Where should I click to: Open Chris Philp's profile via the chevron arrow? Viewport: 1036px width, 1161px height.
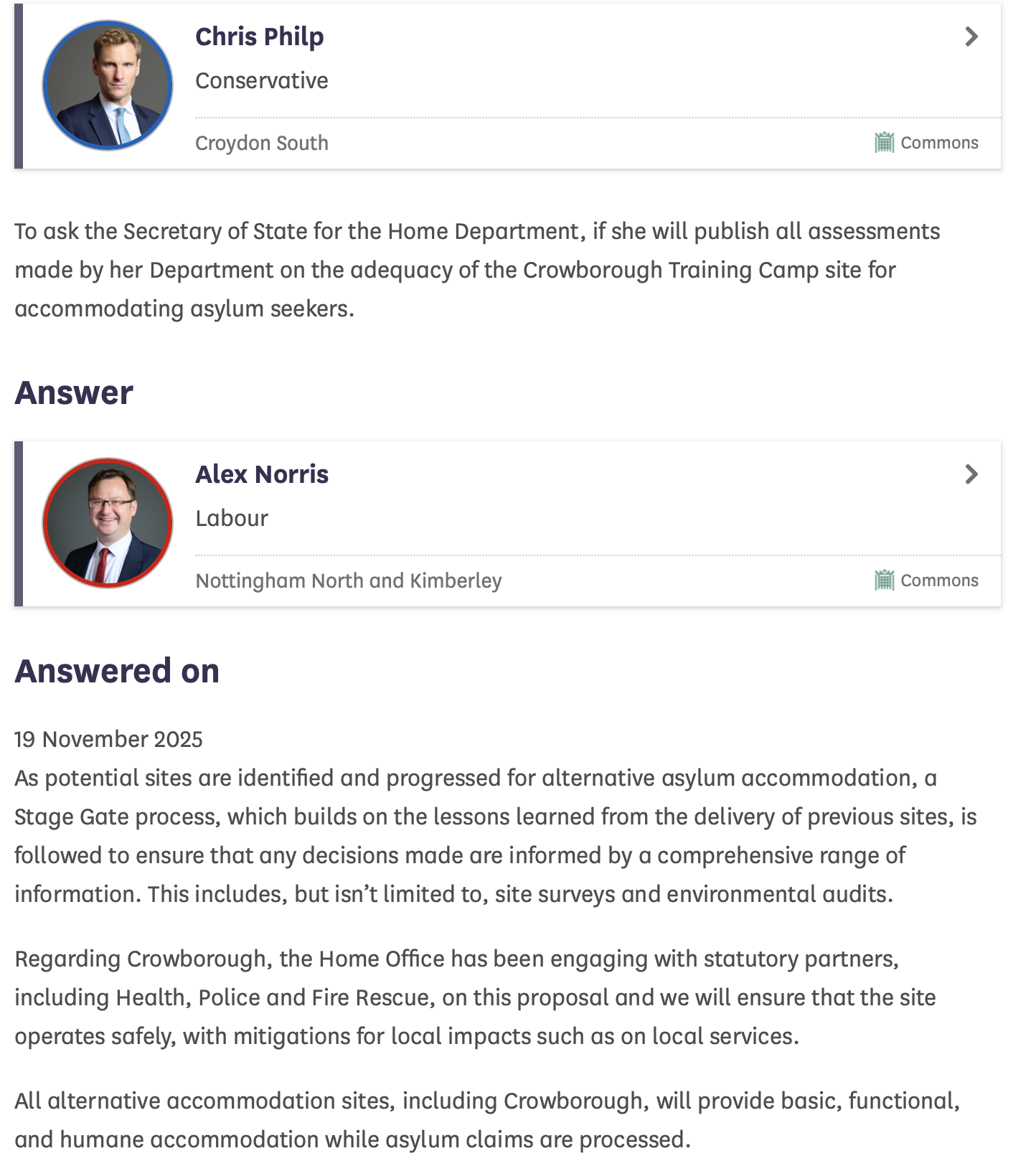pyautogui.click(x=971, y=37)
